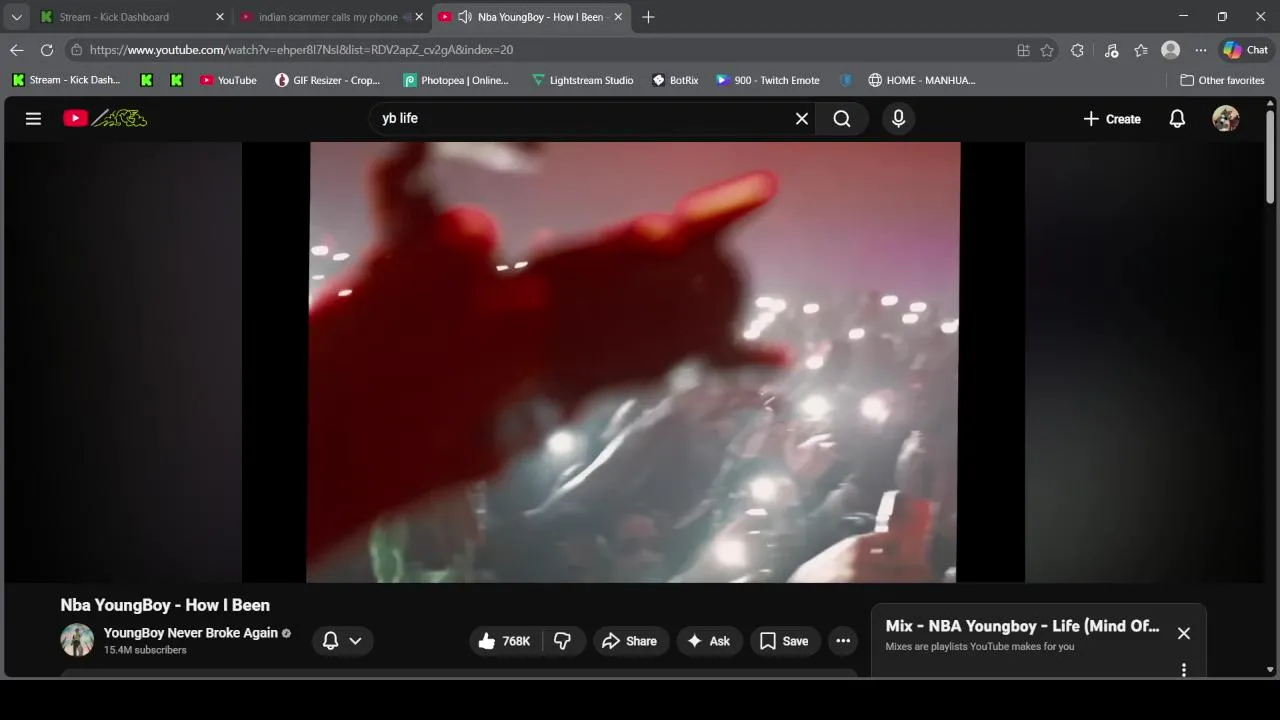Open the account avatar menu on YouTube
The height and width of the screenshot is (720, 1280).
(x=1226, y=118)
